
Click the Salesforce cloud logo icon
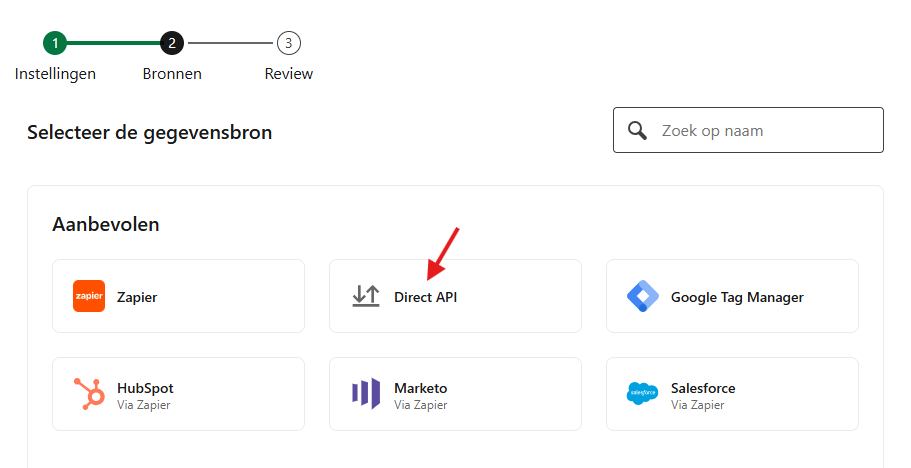tap(643, 394)
